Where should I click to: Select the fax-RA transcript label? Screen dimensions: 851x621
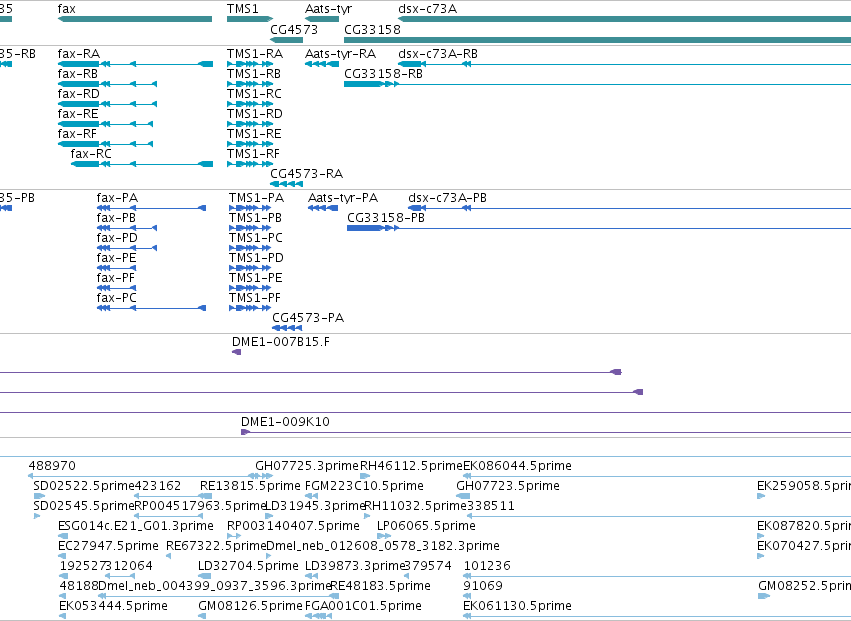(79, 54)
